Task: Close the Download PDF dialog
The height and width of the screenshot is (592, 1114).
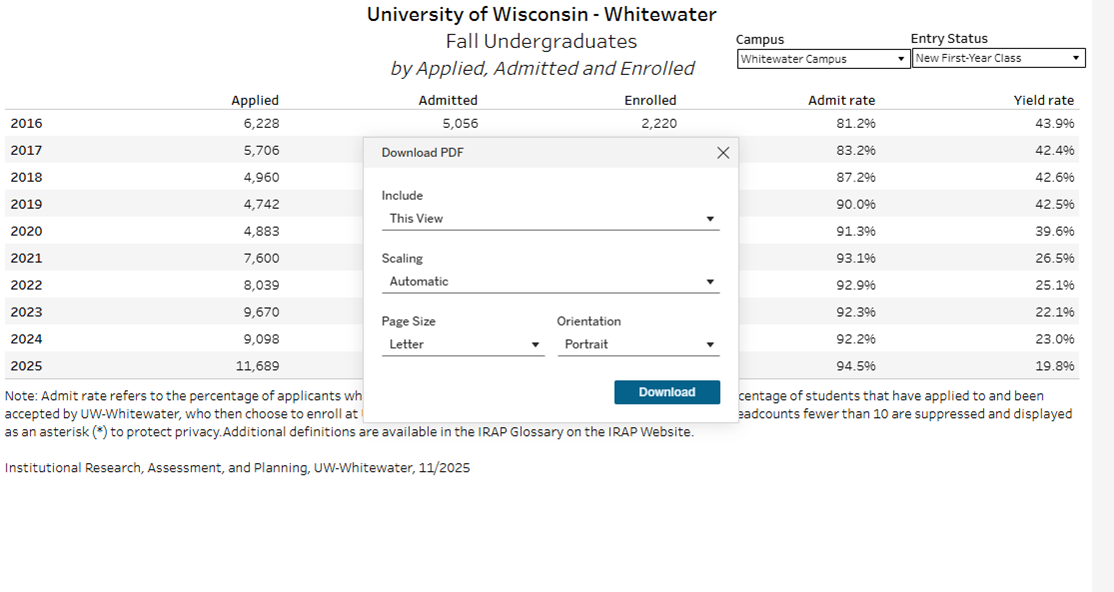Action: coord(723,153)
